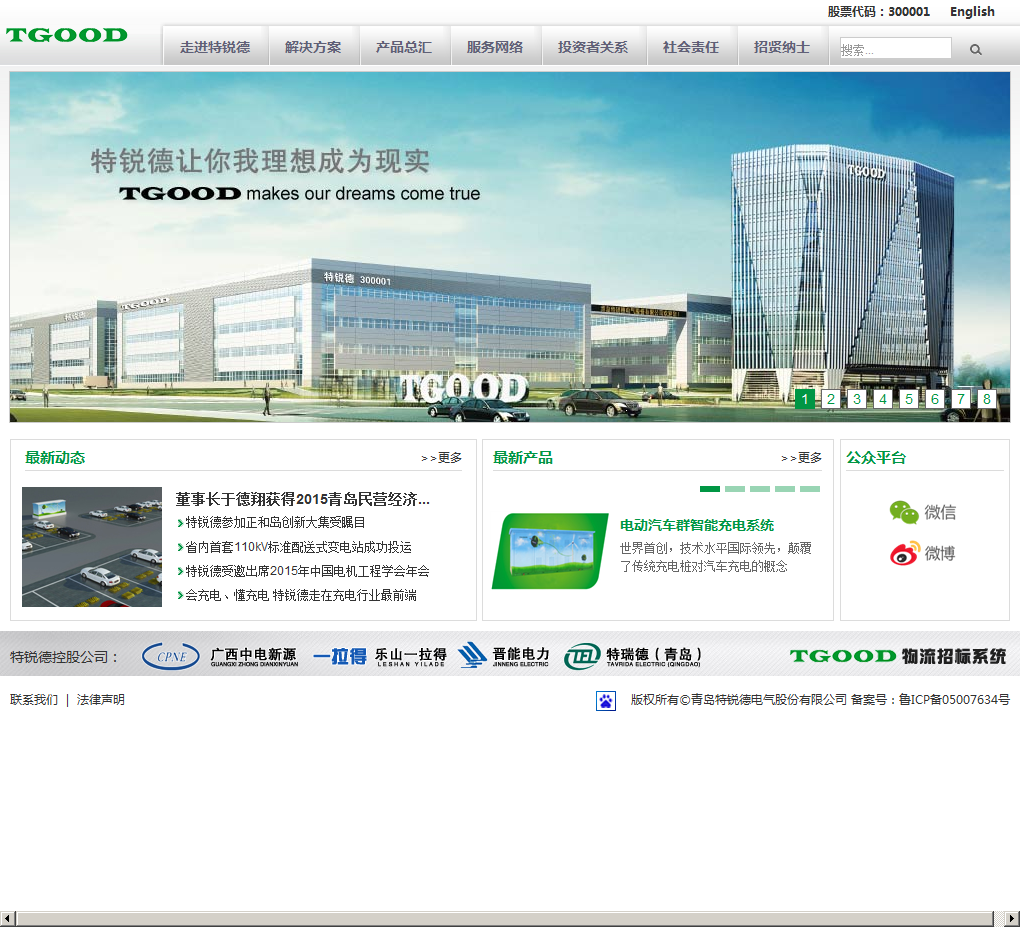Screen dimensions: 1020x927
Task: Select the first product carousel indicator bar
Action: tap(710, 489)
